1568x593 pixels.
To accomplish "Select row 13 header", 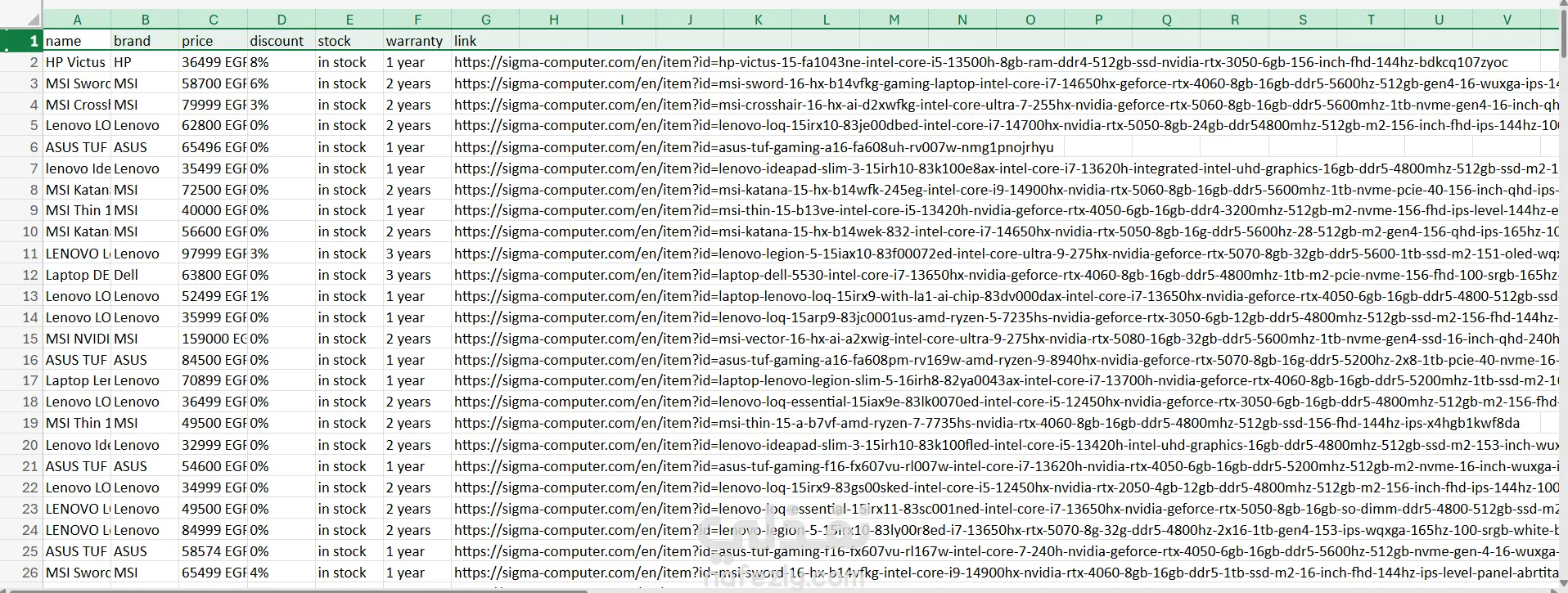I will click(x=21, y=296).
